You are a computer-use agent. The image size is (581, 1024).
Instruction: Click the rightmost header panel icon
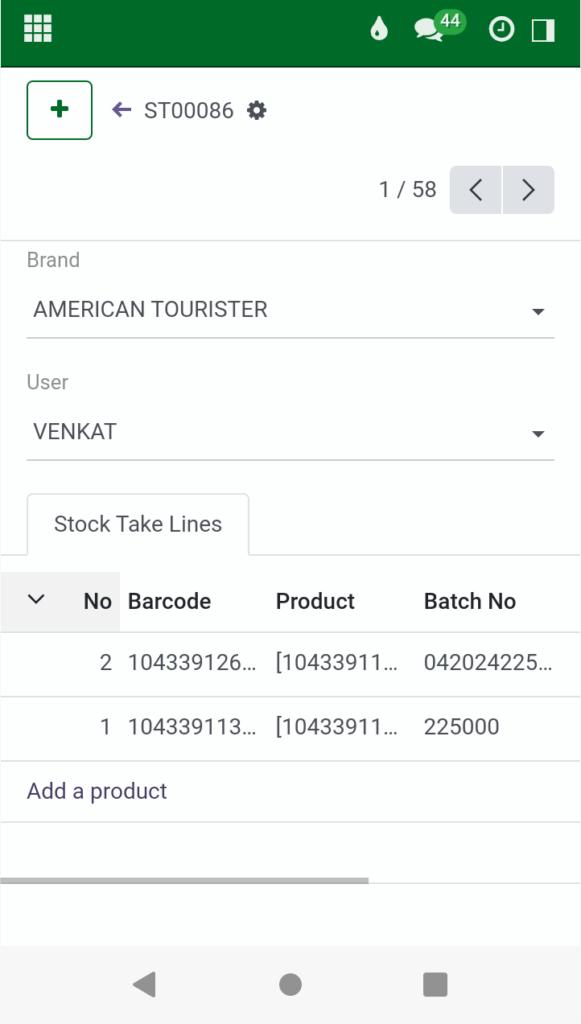pyautogui.click(x=542, y=31)
